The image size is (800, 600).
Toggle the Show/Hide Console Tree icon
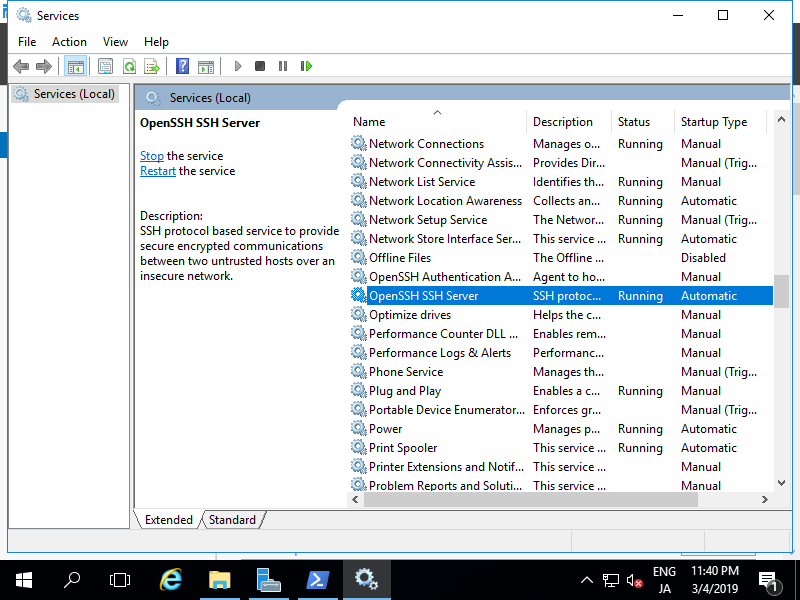tap(76, 66)
